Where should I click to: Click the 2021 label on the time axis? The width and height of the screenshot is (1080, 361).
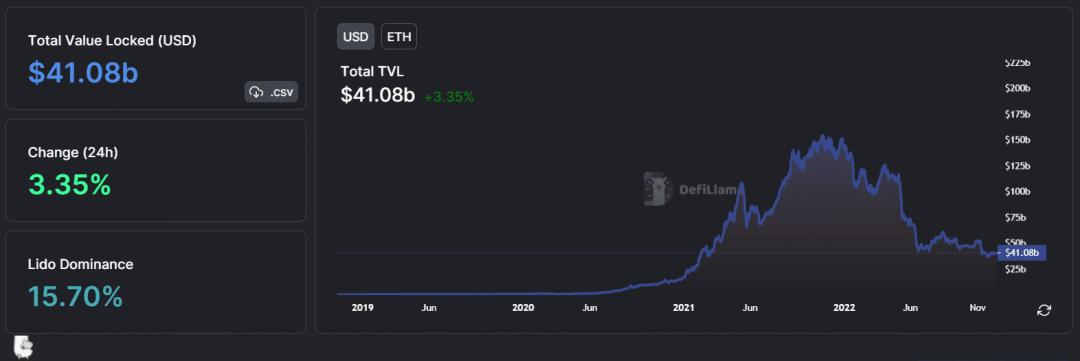click(x=684, y=308)
